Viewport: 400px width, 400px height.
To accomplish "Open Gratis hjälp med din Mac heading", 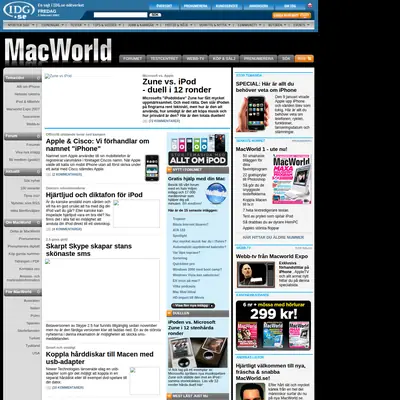I will (196, 179).
